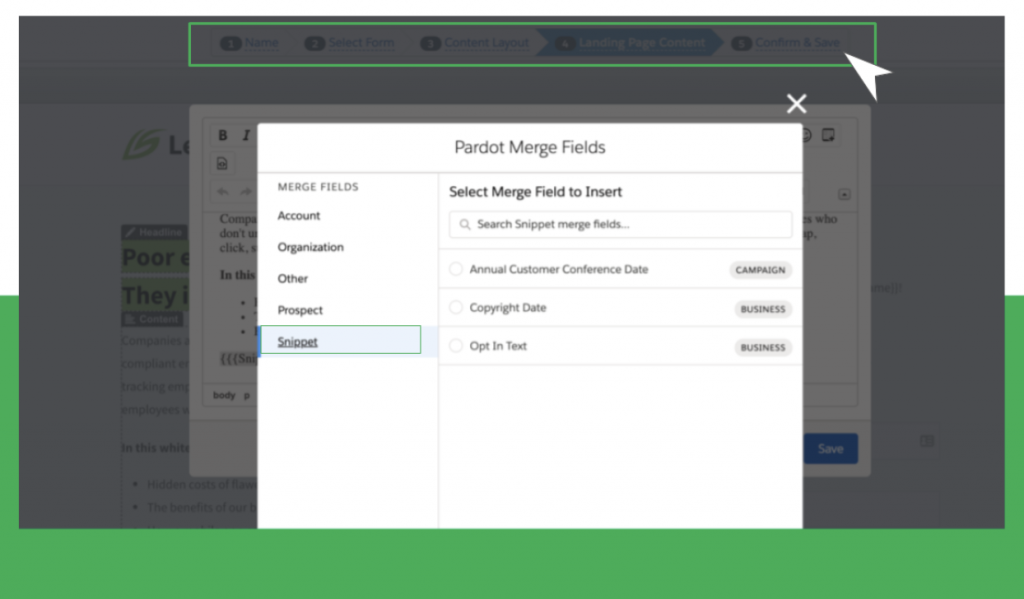Click the Select Merge Field to Insert heading
Image resolution: width=1024 pixels, height=599 pixels.
pyautogui.click(x=536, y=191)
